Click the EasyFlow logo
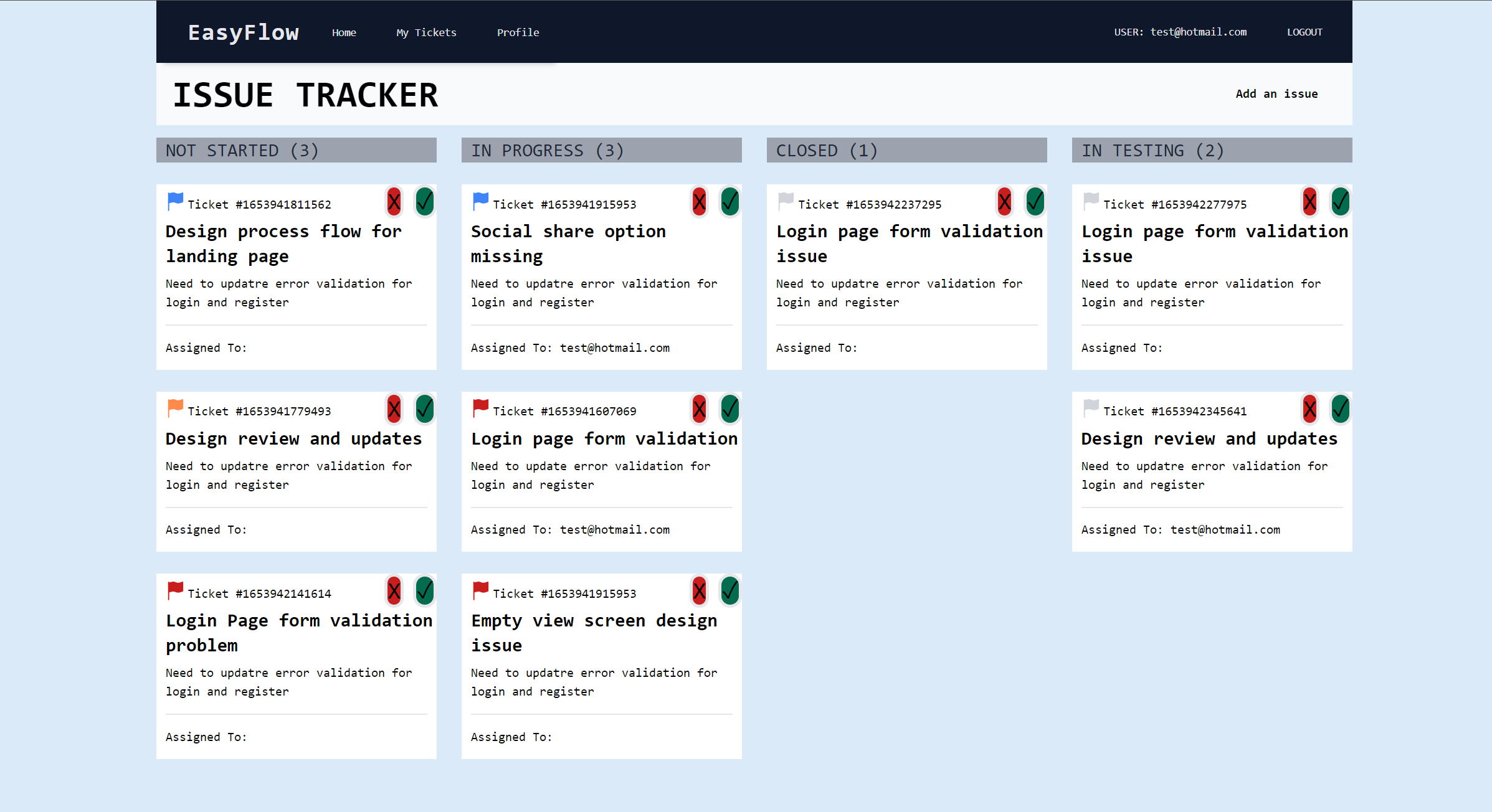1492x812 pixels. pyautogui.click(x=243, y=32)
